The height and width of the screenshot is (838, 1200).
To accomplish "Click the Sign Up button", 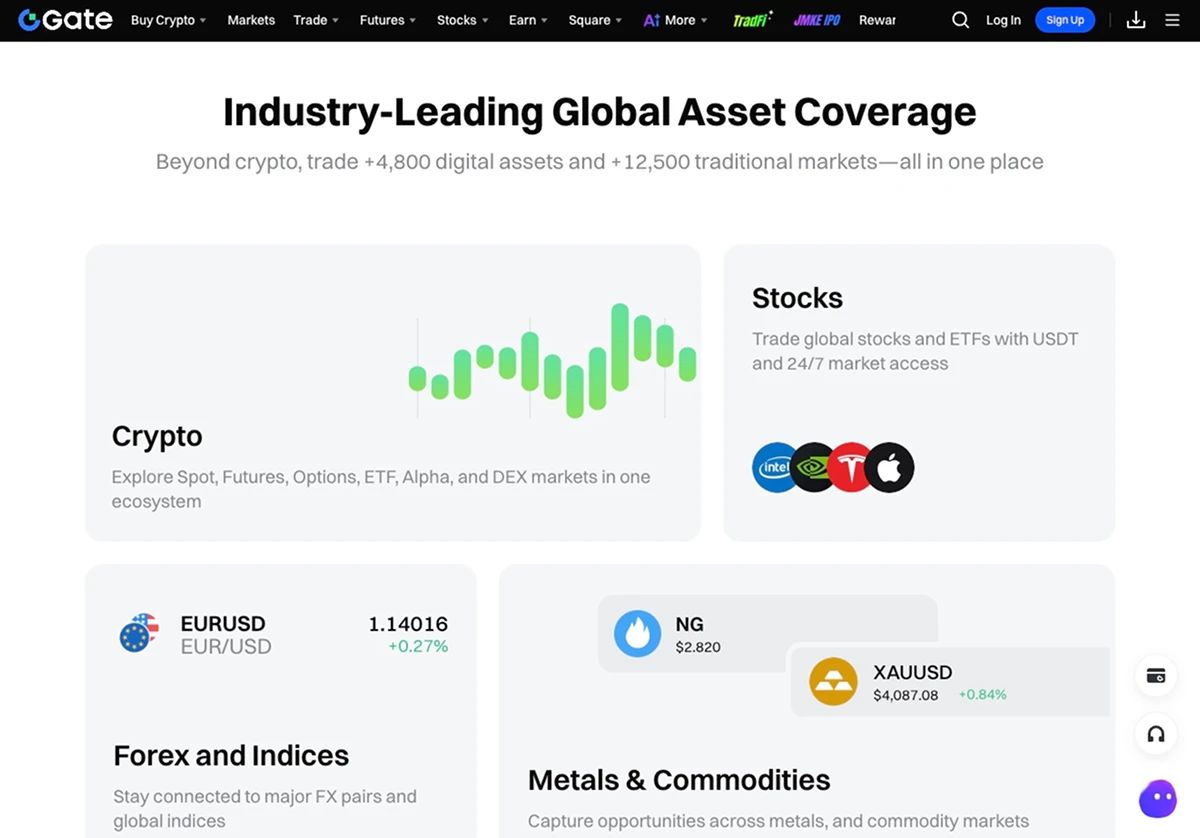I will [x=1065, y=20].
